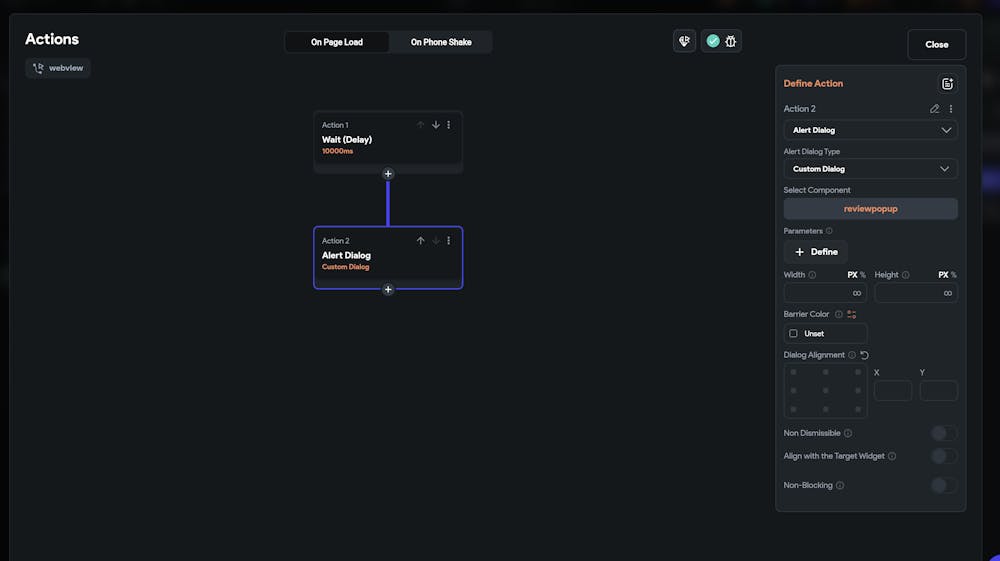This screenshot has height=561, width=1000.
Task: Enable Align with the Target Widget
Action: pyautogui.click(x=943, y=456)
